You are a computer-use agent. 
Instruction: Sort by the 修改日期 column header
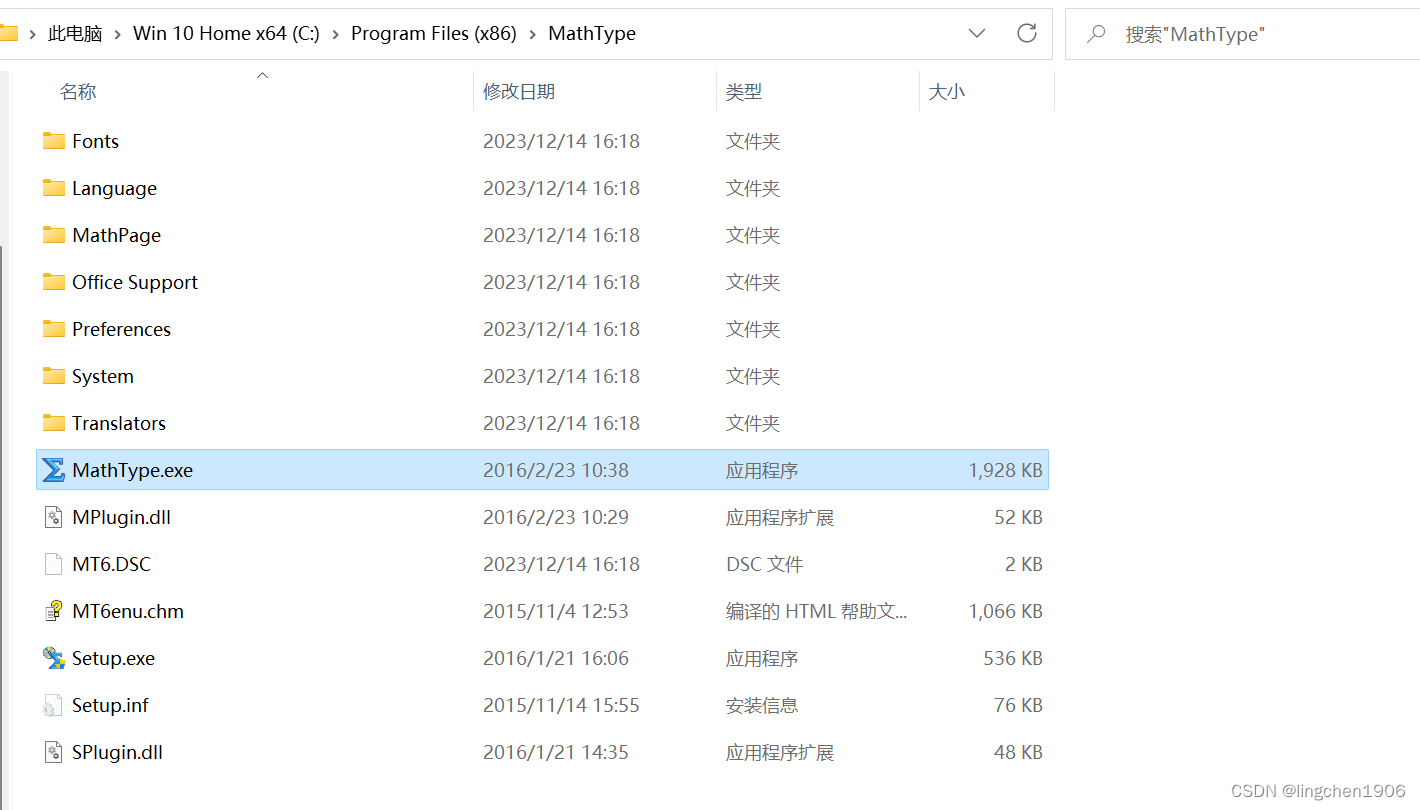pos(519,92)
